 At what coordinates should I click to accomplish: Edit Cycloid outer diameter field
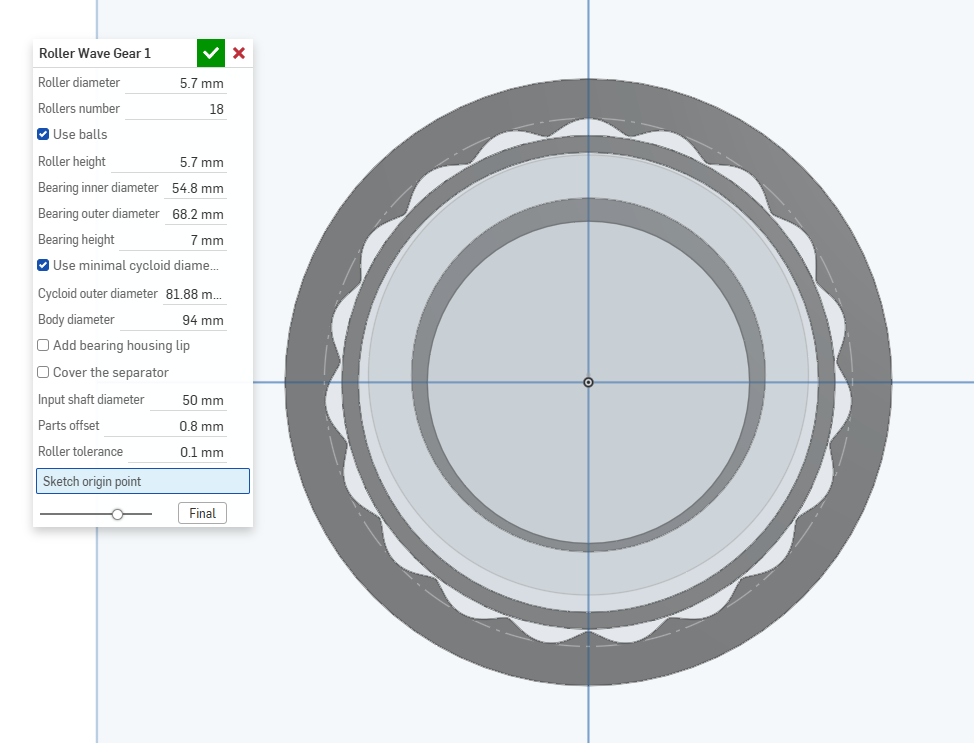tap(194, 294)
